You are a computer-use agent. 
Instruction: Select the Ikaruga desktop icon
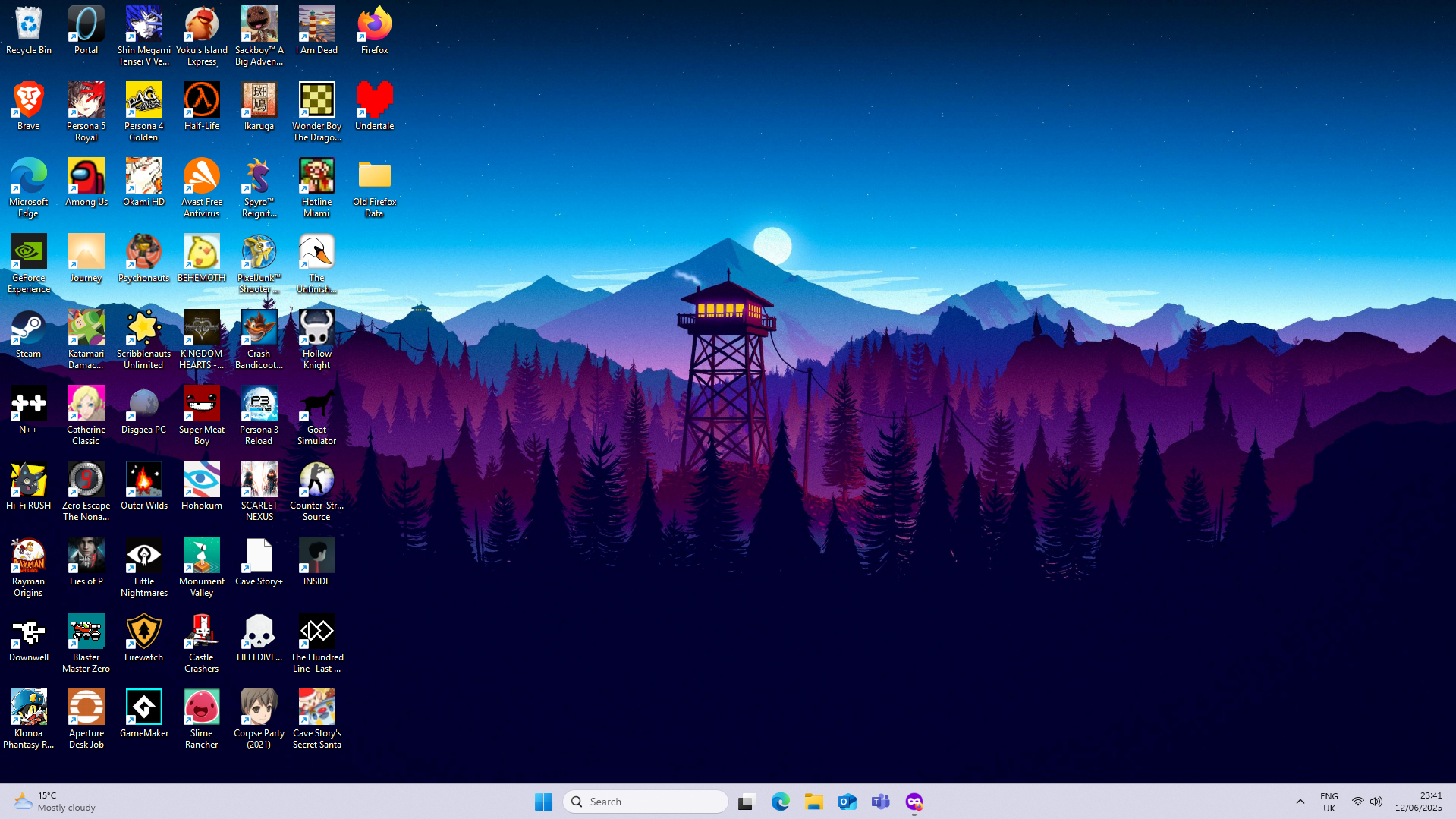click(259, 100)
